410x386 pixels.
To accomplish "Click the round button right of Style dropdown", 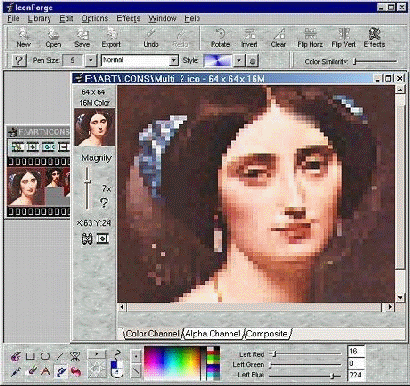I will pos(252,61).
